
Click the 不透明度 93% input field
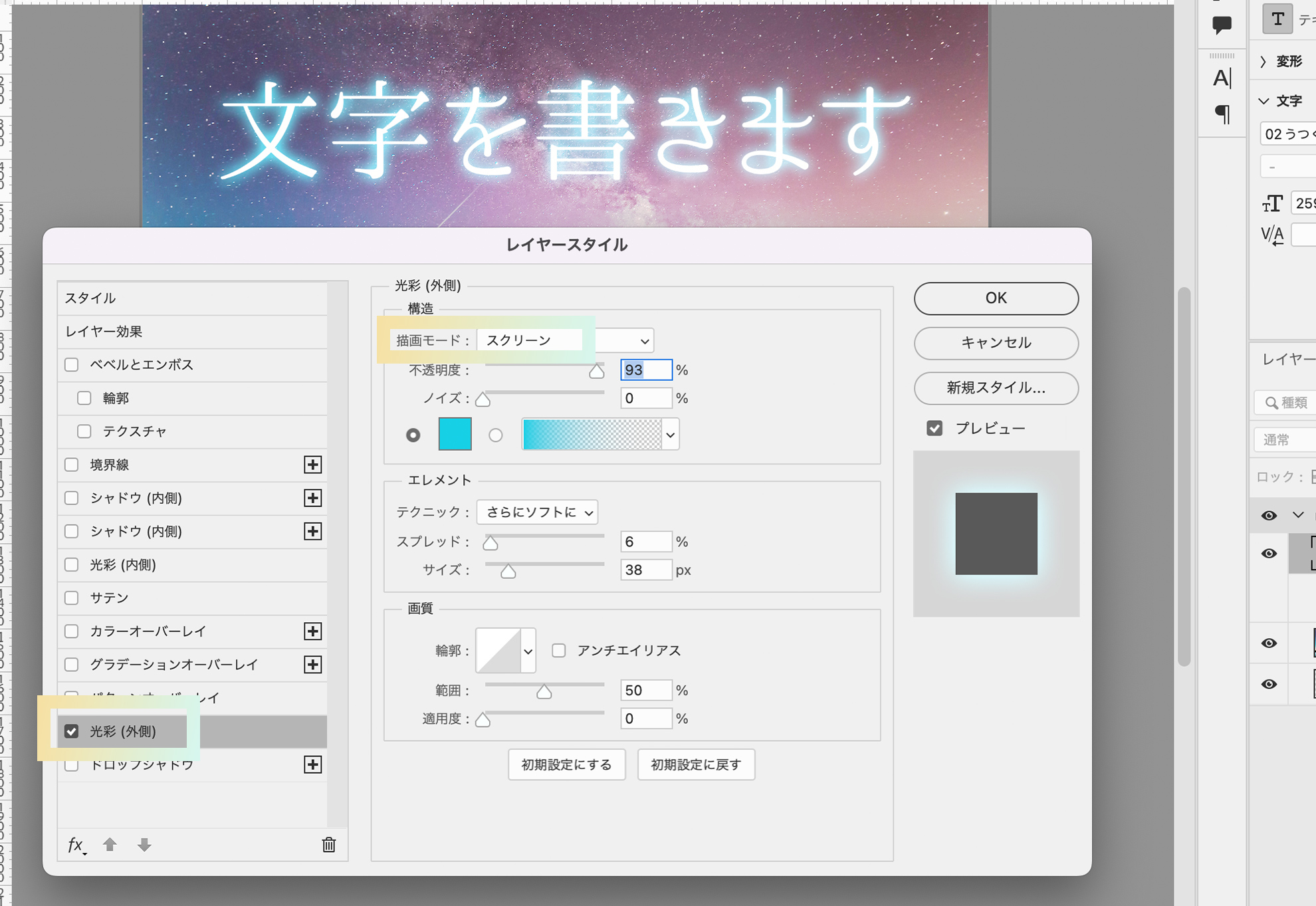pos(643,371)
